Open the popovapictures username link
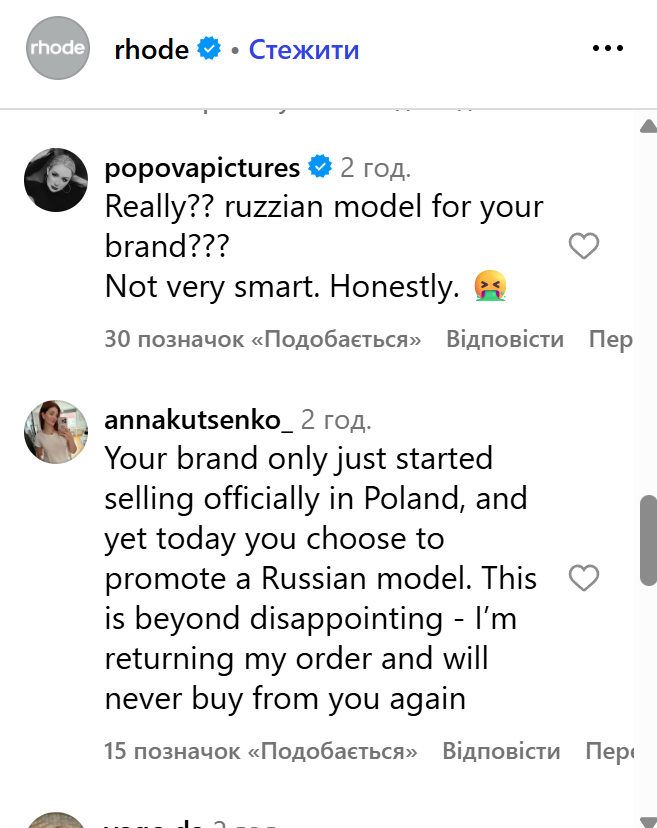657x828 pixels. 202,167
